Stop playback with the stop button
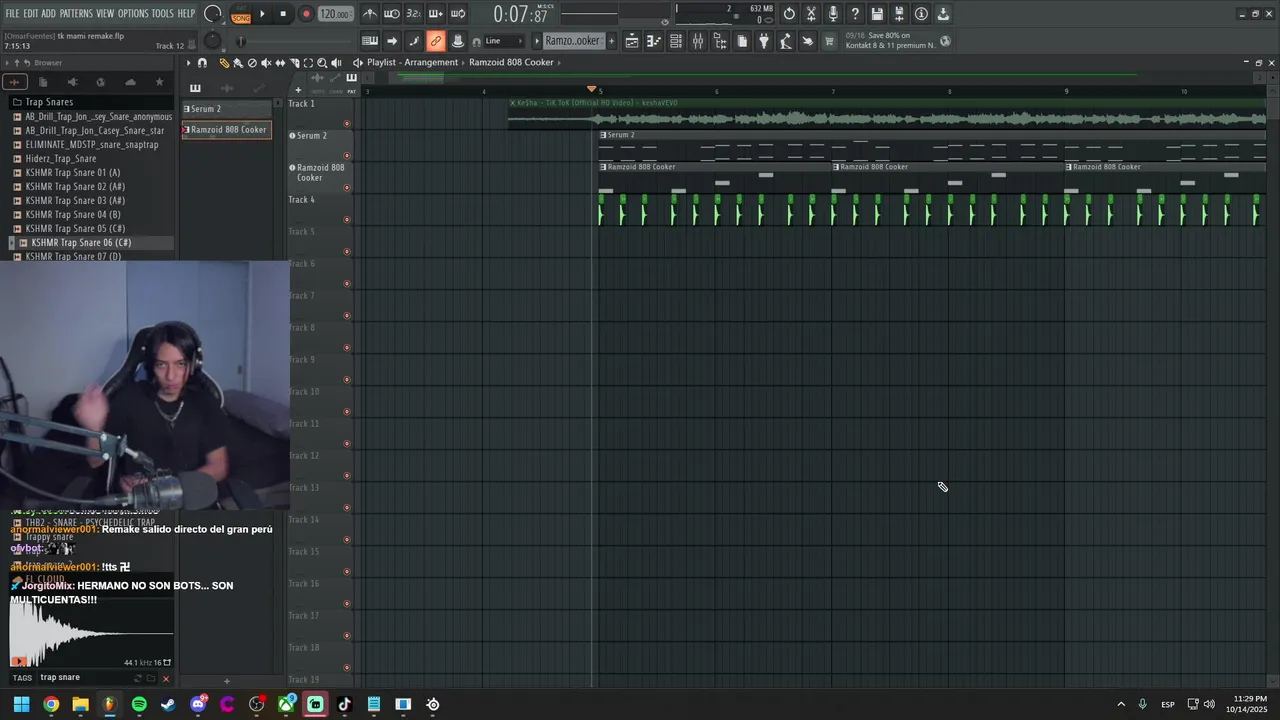Screen dimensions: 1280x720 click(x=283, y=14)
